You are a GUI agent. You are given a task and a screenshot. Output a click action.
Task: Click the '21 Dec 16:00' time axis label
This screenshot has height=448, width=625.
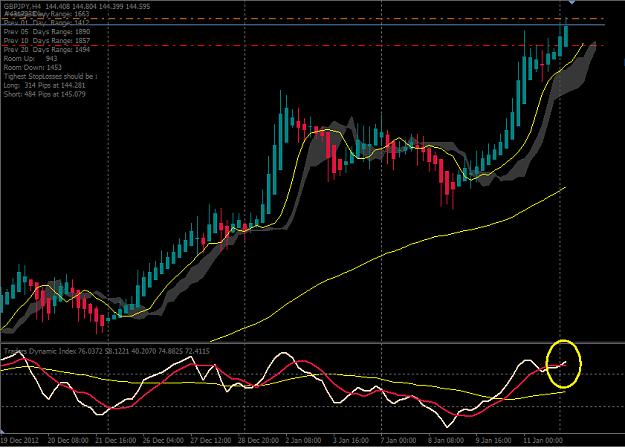point(115,440)
